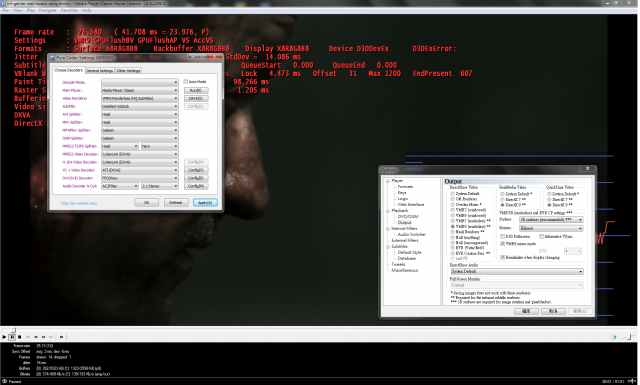
Task: Click the volume slider handle
Action: pos(629,337)
